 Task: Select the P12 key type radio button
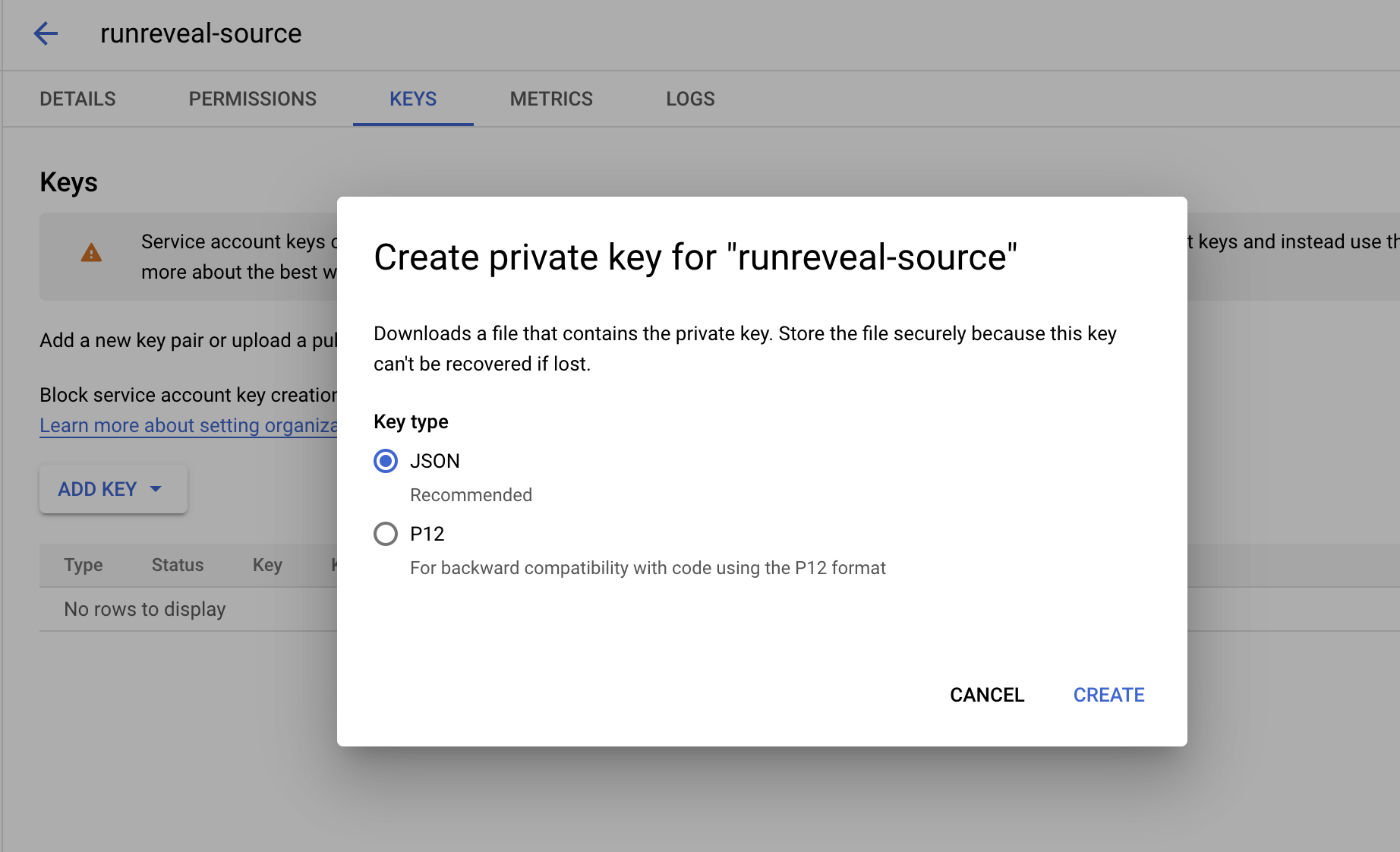click(x=386, y=534)
